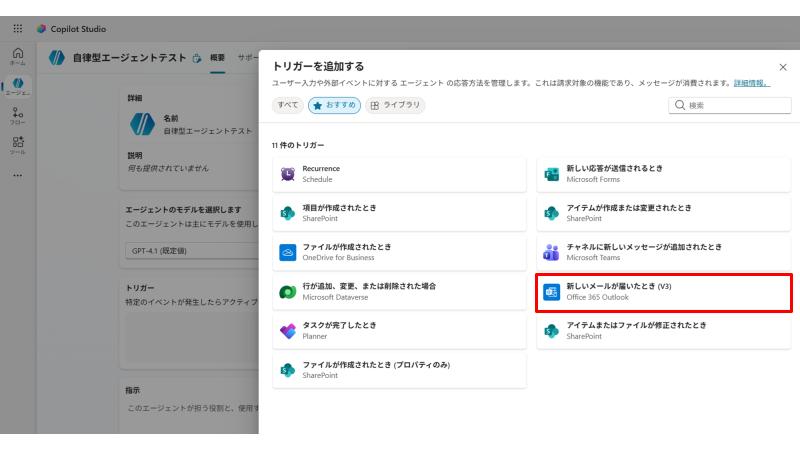Filter triggers by すべて
The width and height of the screenshot is (800, 450).
(x=287, y=105)
